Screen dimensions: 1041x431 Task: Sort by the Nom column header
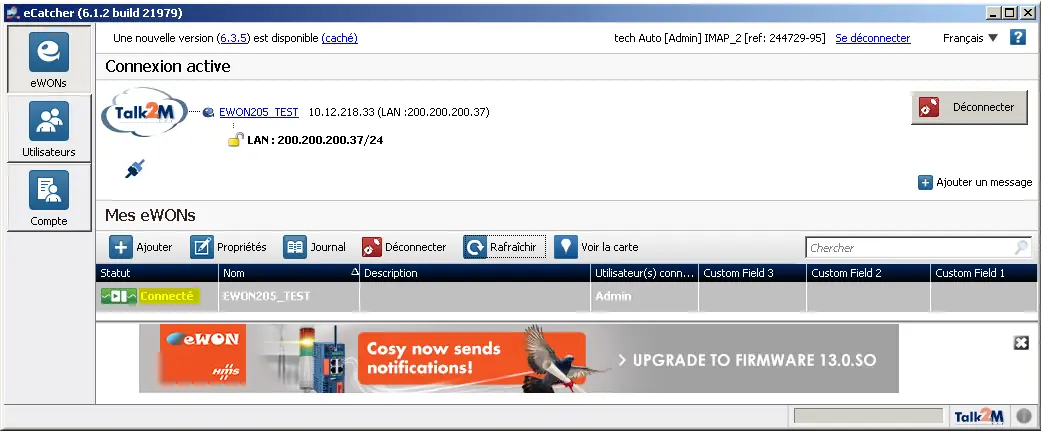[x=289, y=273]
